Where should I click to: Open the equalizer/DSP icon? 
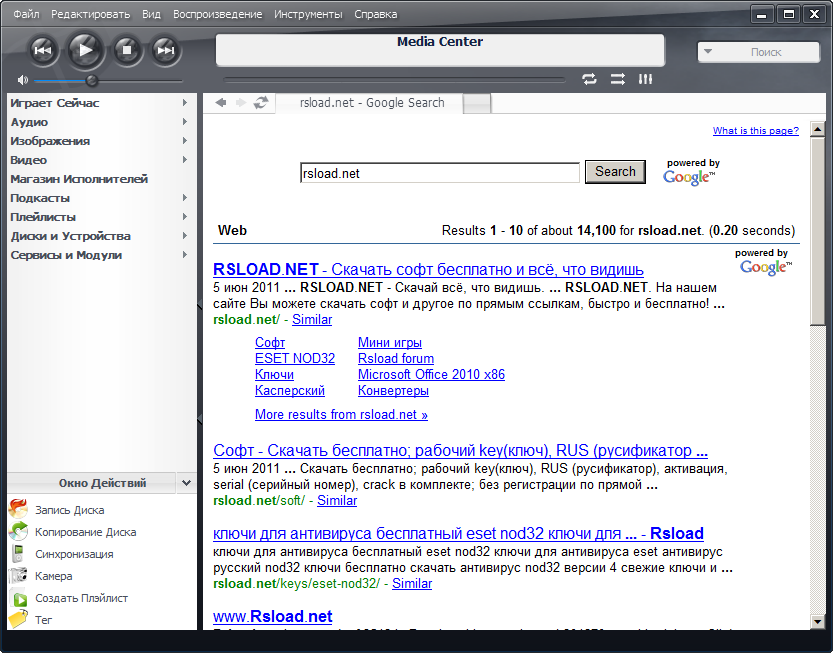[645, 79]
